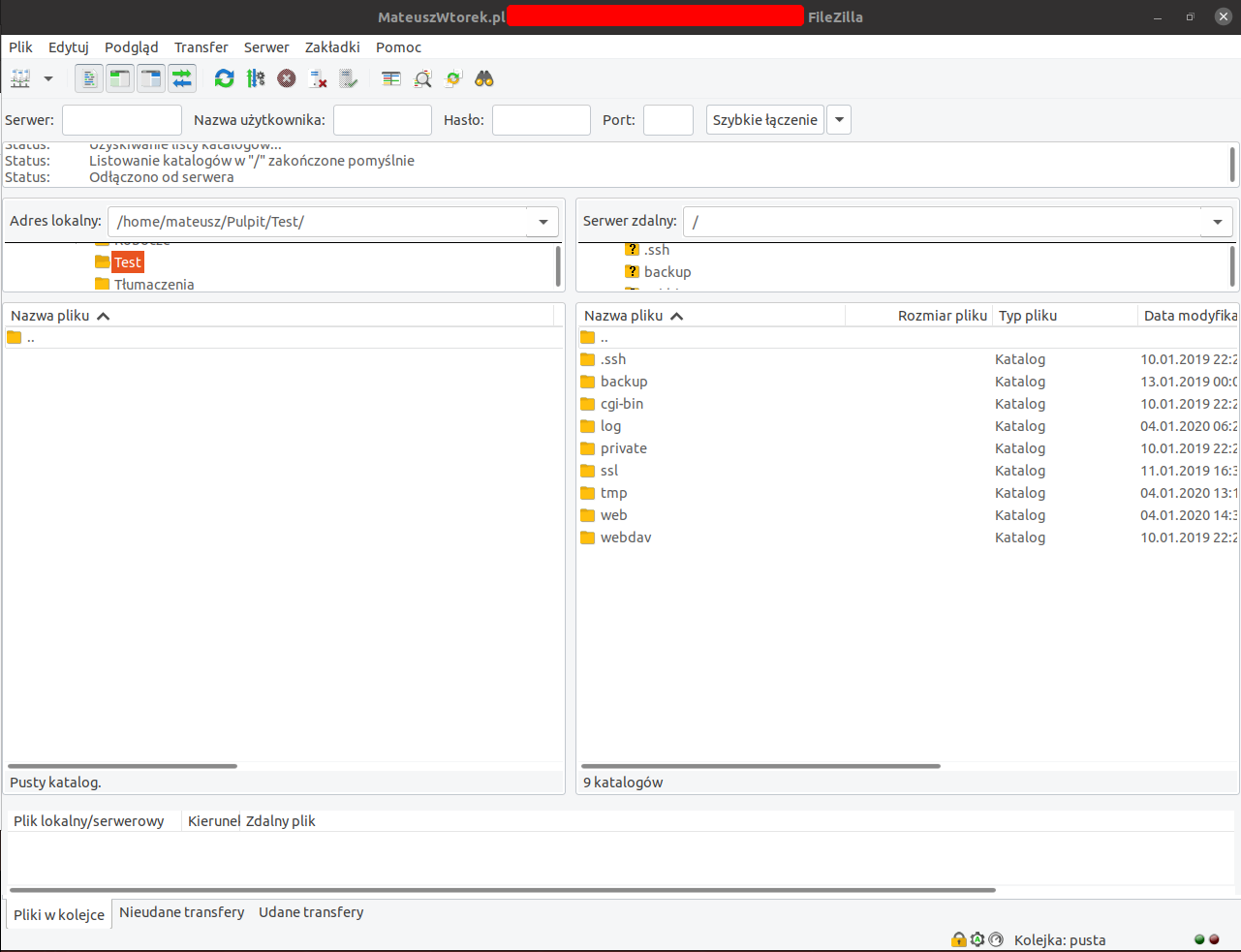The width and height of the screenshot is (1241, 952).
Task: Sort remote list by Rozmiar pliku
Action: 918,316
